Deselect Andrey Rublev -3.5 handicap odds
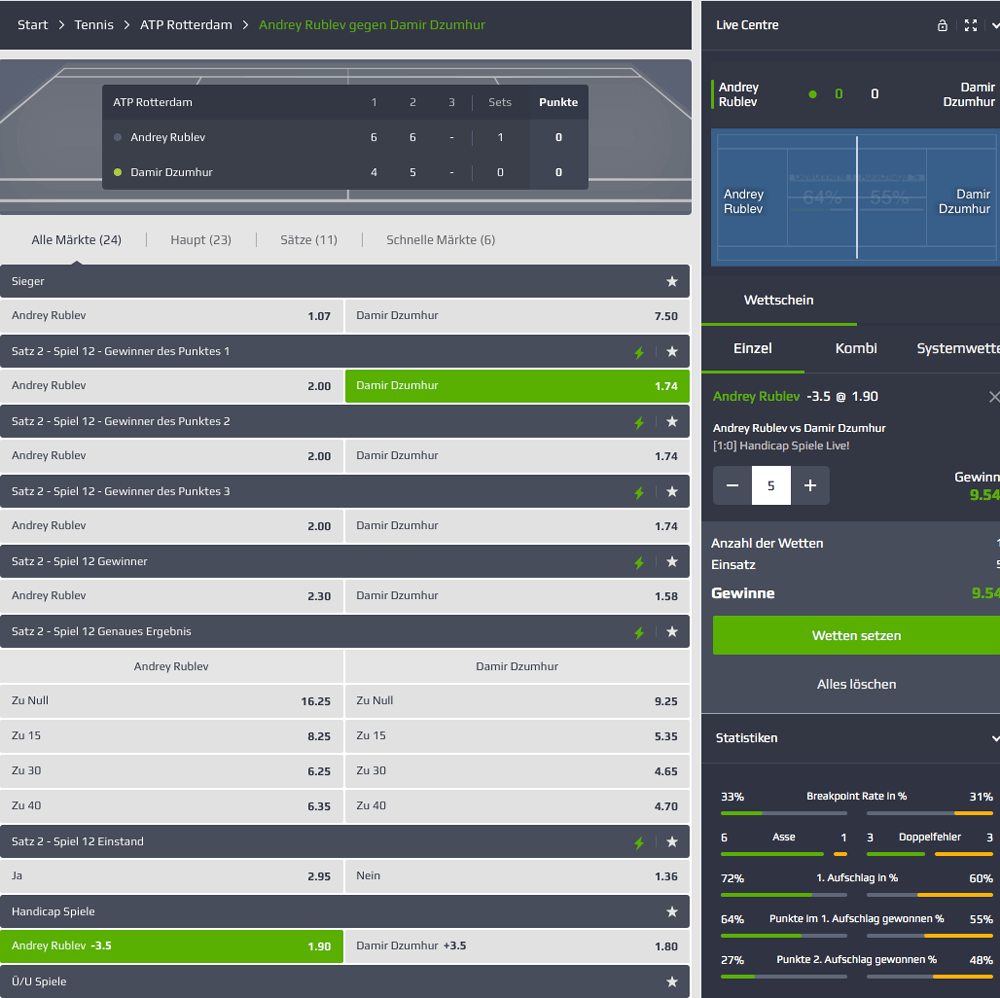 click(x=172, y=946)
